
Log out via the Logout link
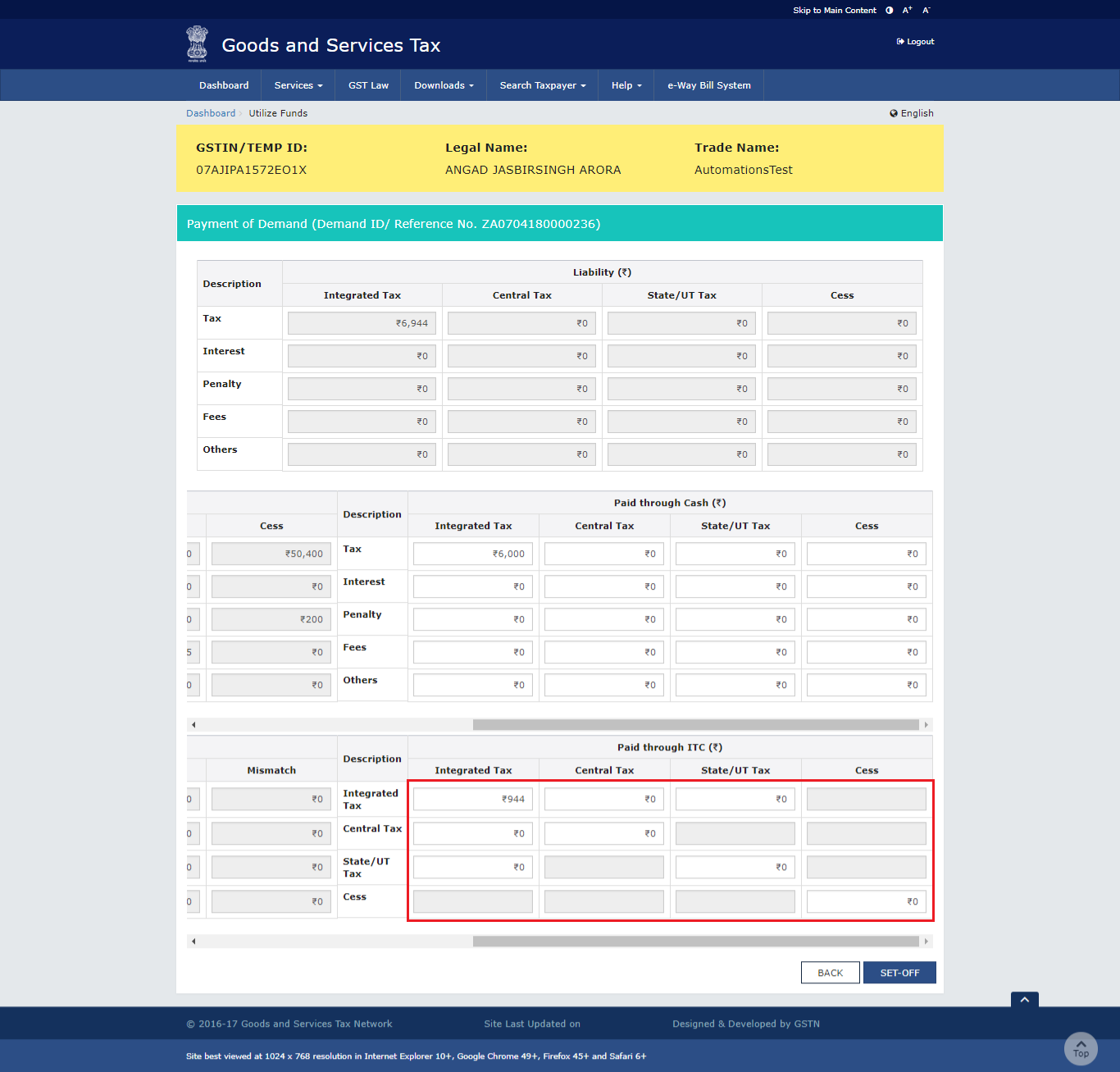[x=915, y=42]
